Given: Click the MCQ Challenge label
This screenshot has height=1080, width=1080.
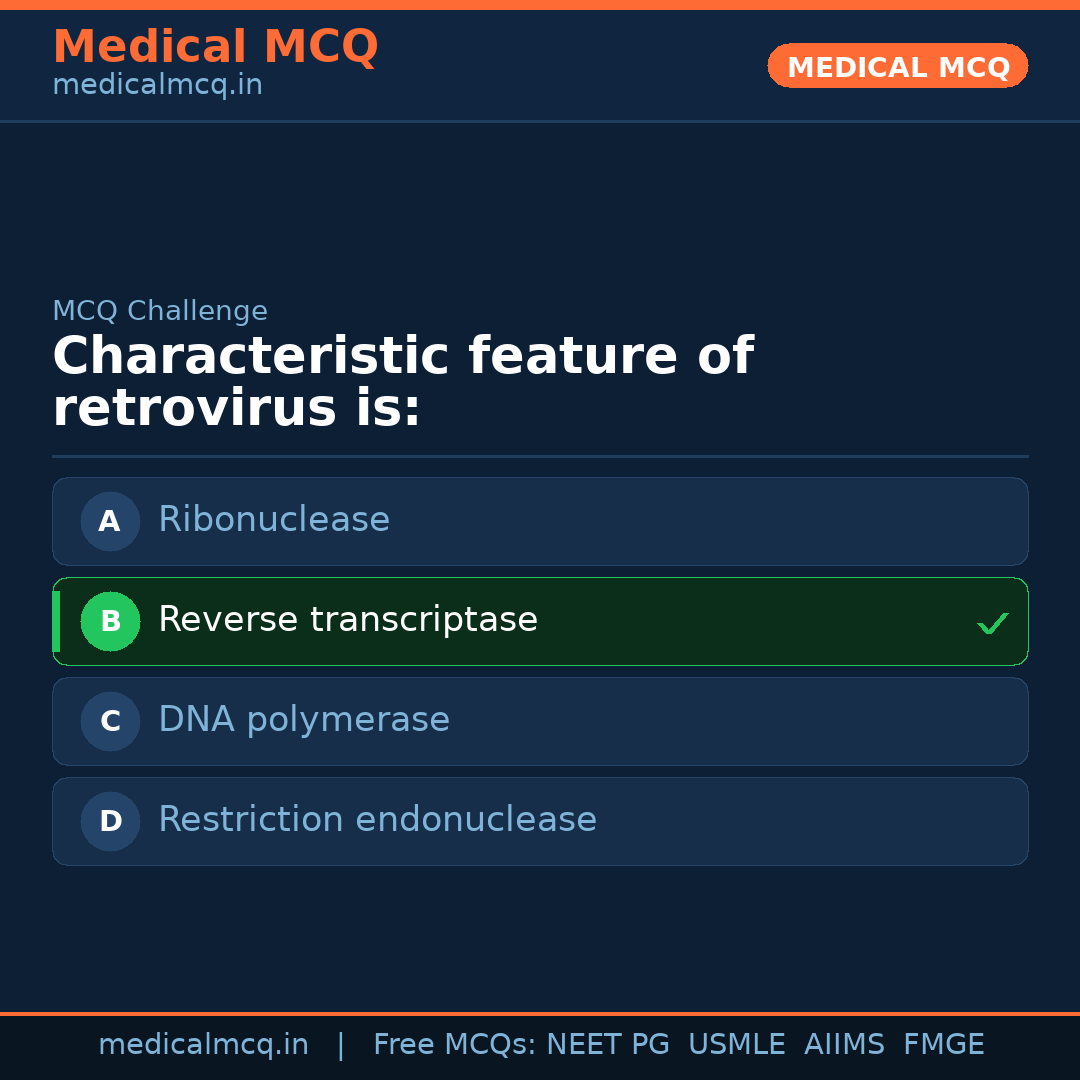Looking at the screenshot, I should [x=160, y=311].
